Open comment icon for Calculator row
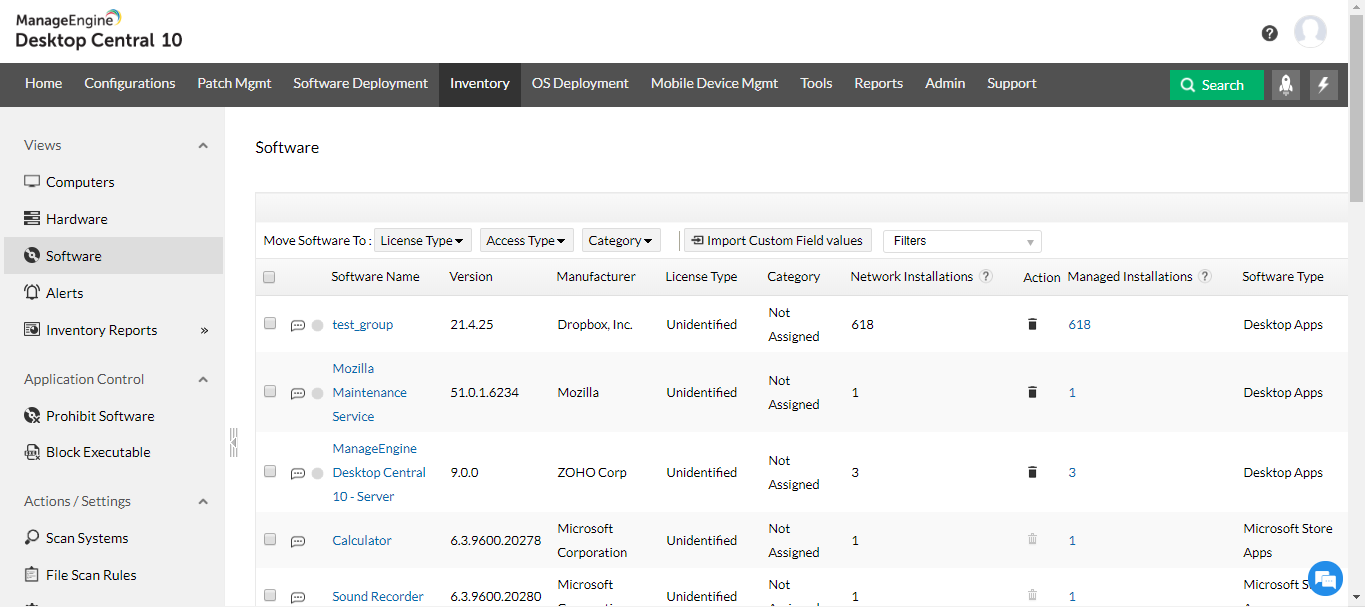The width and height of the screenshot is (1365, 607). (x=298, y=542)
